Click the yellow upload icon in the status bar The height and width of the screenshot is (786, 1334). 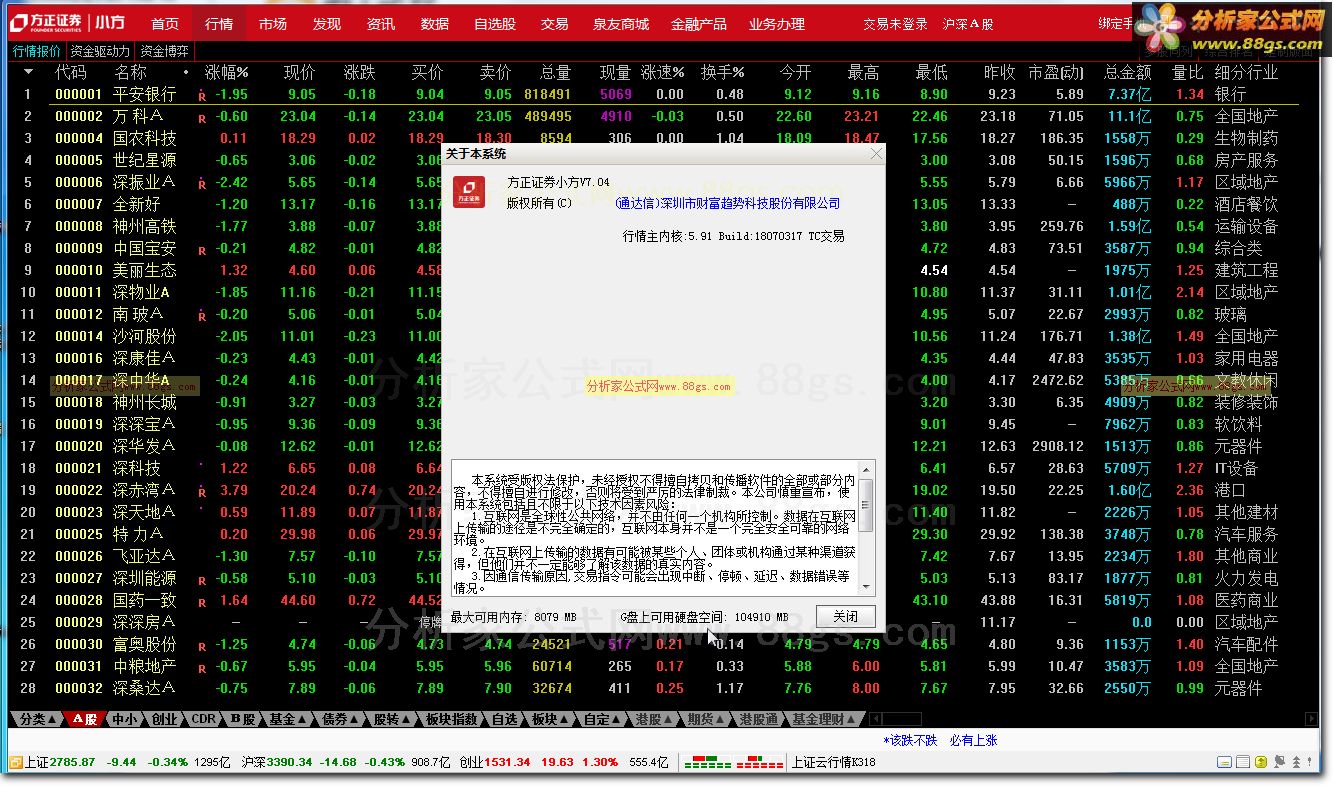pos(1263,762)
